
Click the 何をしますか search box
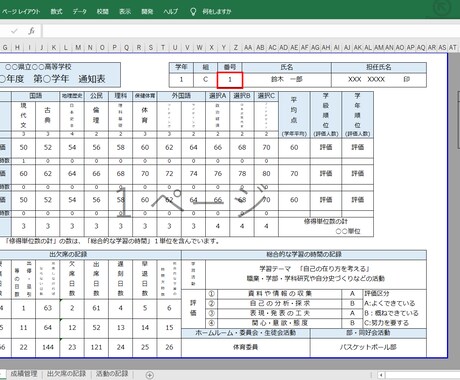(x=217, y=11)
